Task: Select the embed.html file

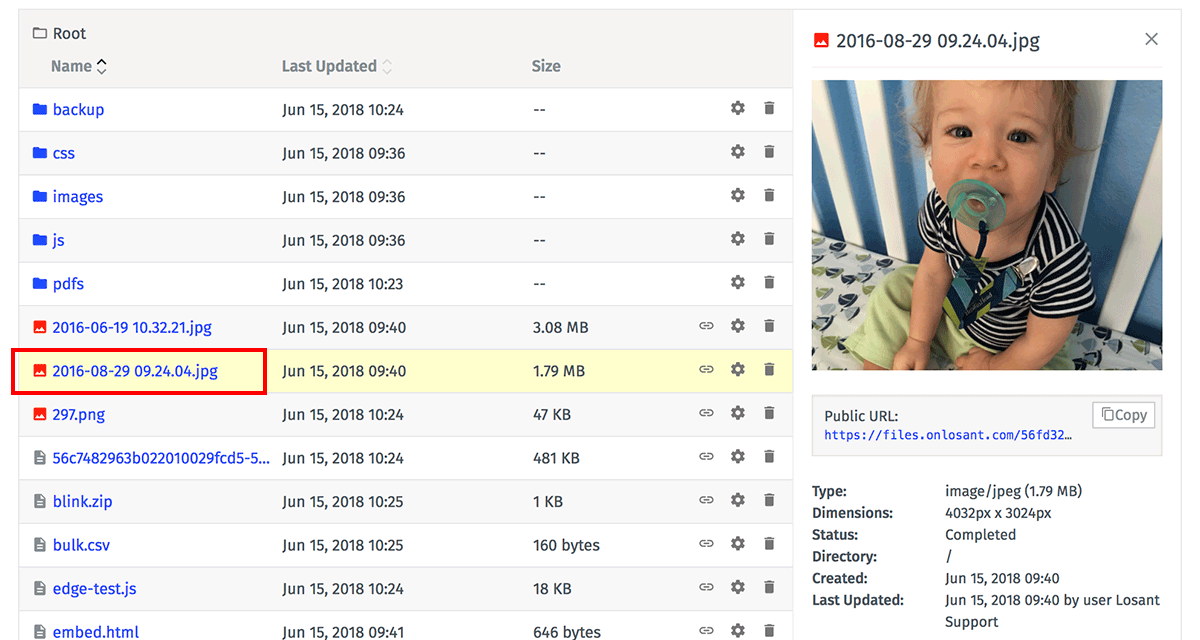Action: pos(96,632)
